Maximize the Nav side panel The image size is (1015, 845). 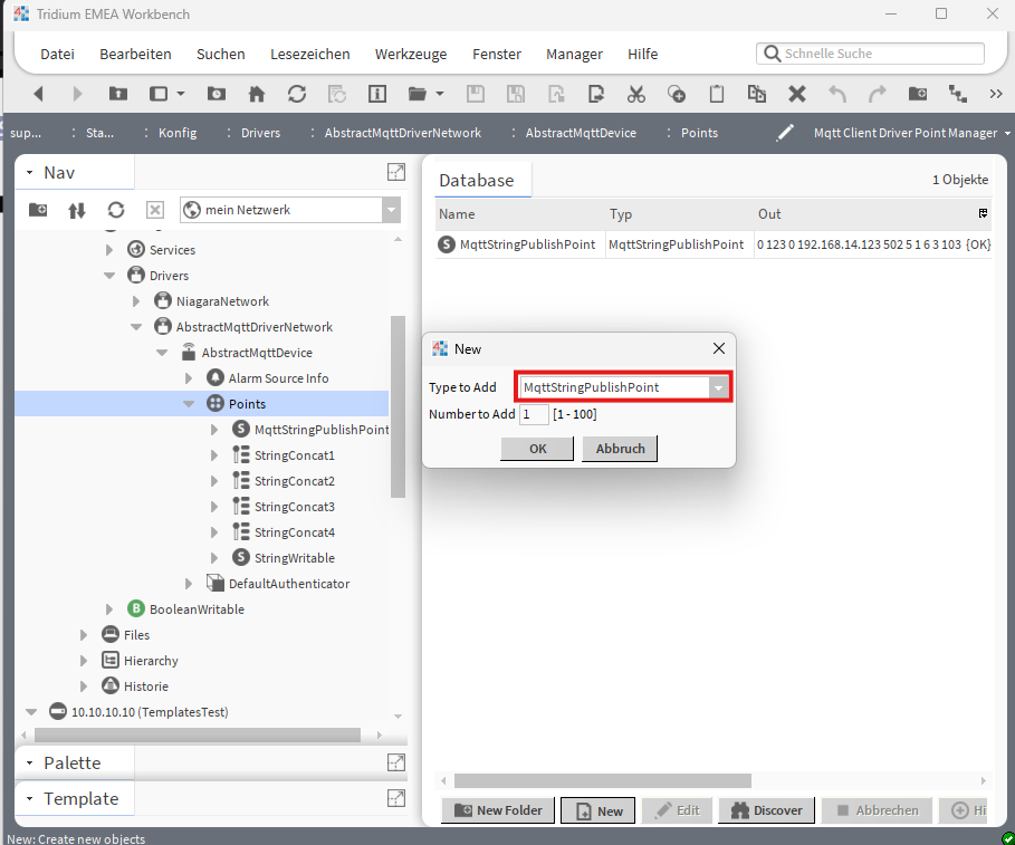(396, 172)
